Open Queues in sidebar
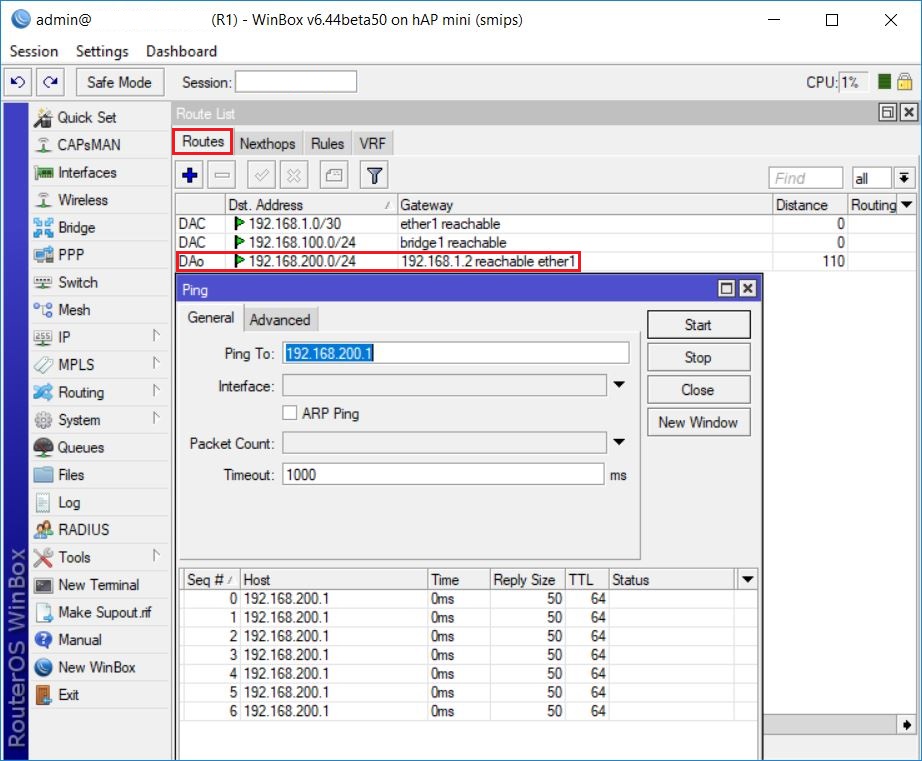922x761 pixels. click(81, 448)
